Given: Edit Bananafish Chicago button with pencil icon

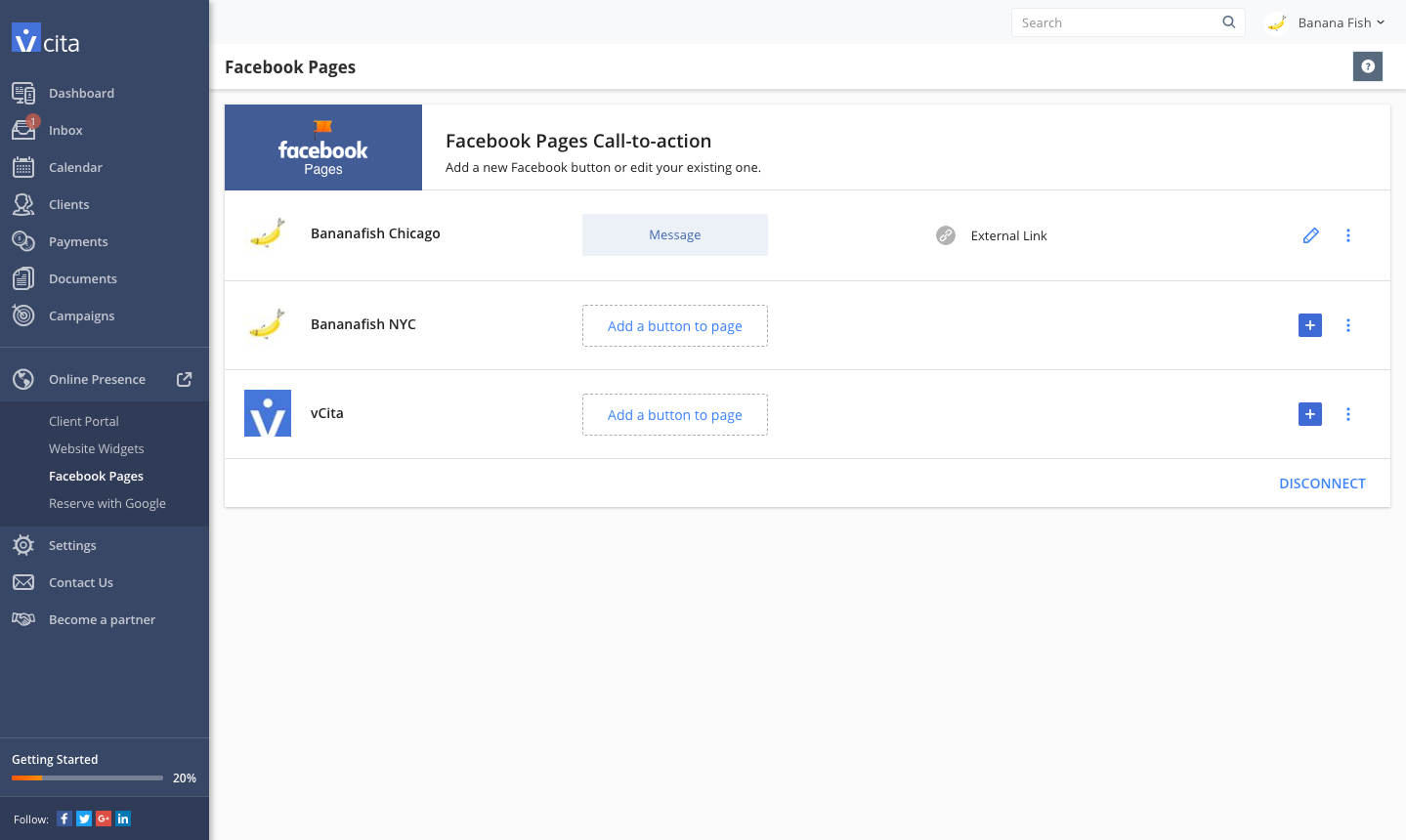Looking at the screenshot, I should (x=1311, y=235).
